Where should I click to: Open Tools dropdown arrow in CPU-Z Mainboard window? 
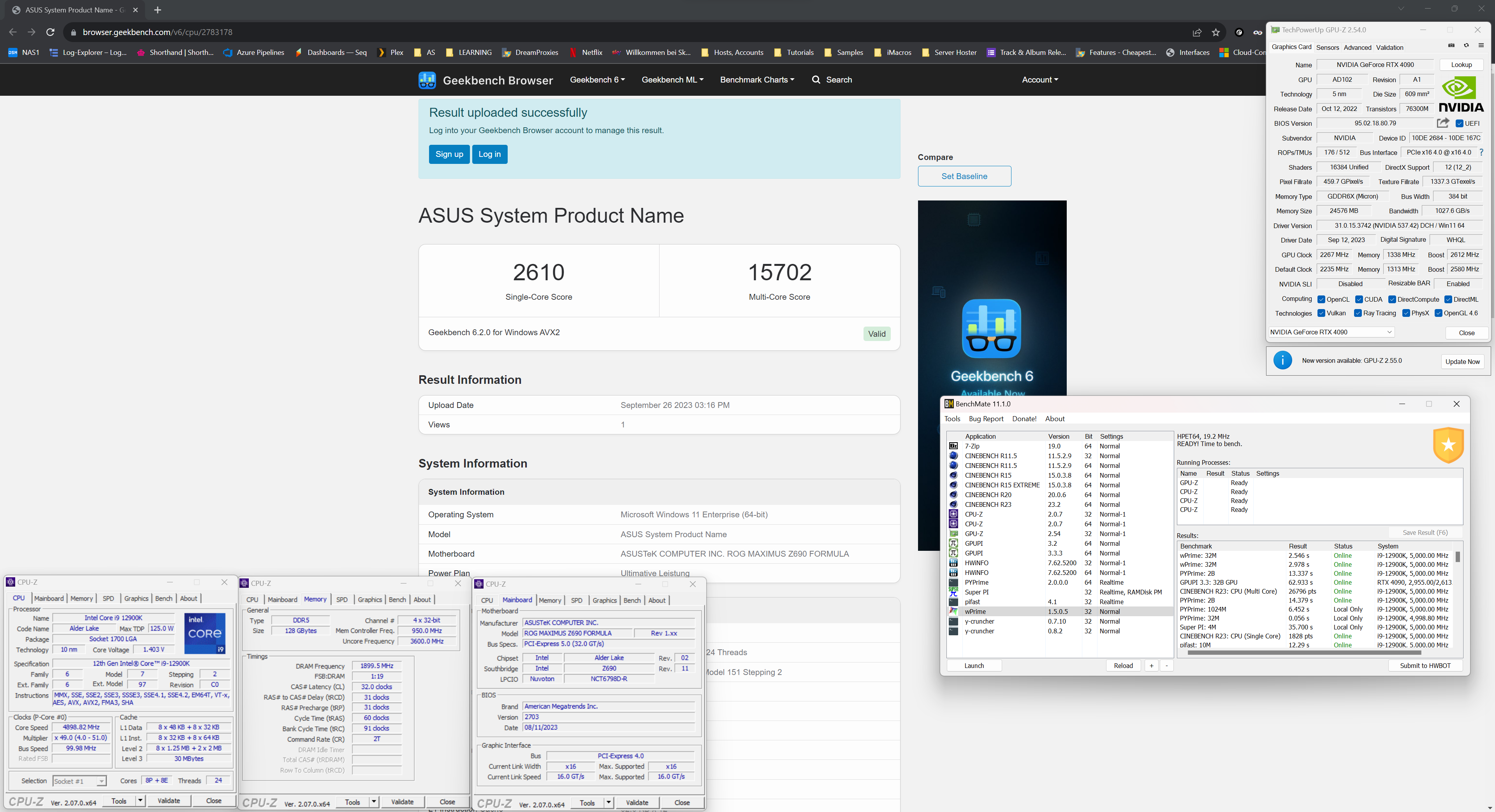click(x=608, y=803)
